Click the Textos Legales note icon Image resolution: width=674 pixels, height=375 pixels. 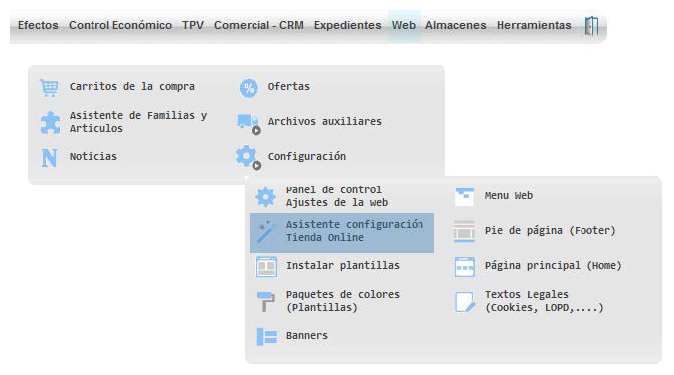click(465, 301)
